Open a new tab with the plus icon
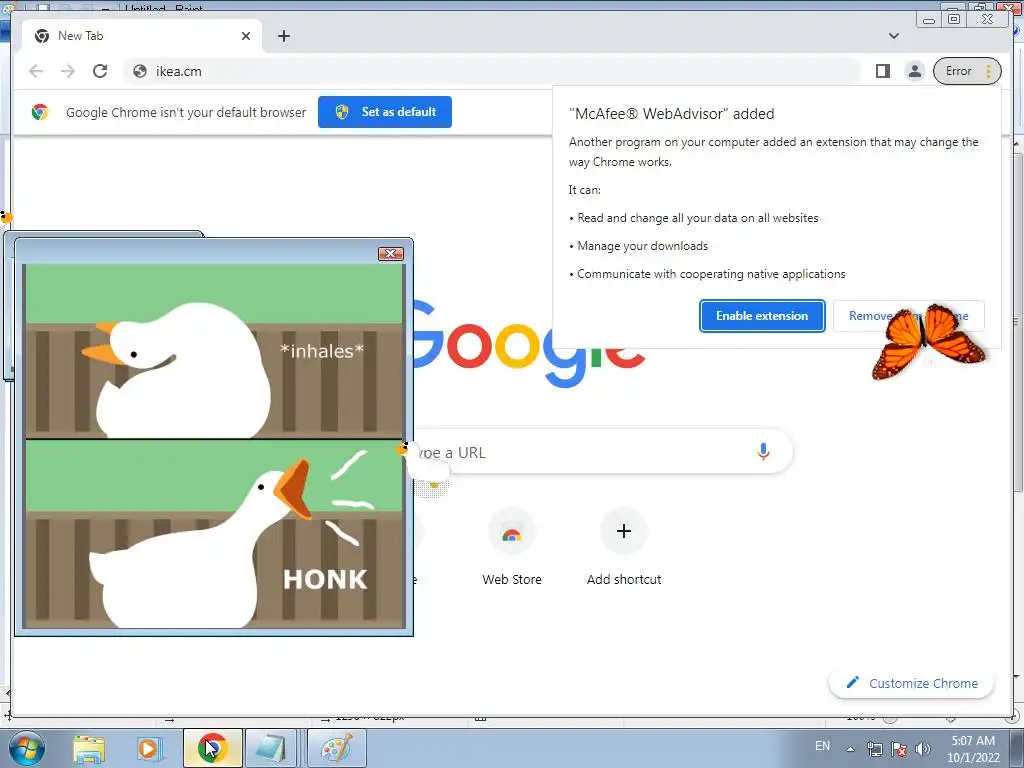 pos(283,36)
